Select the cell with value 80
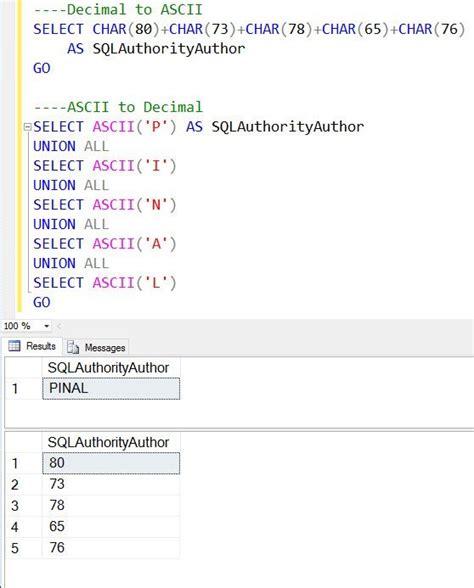 coord(111,463)
